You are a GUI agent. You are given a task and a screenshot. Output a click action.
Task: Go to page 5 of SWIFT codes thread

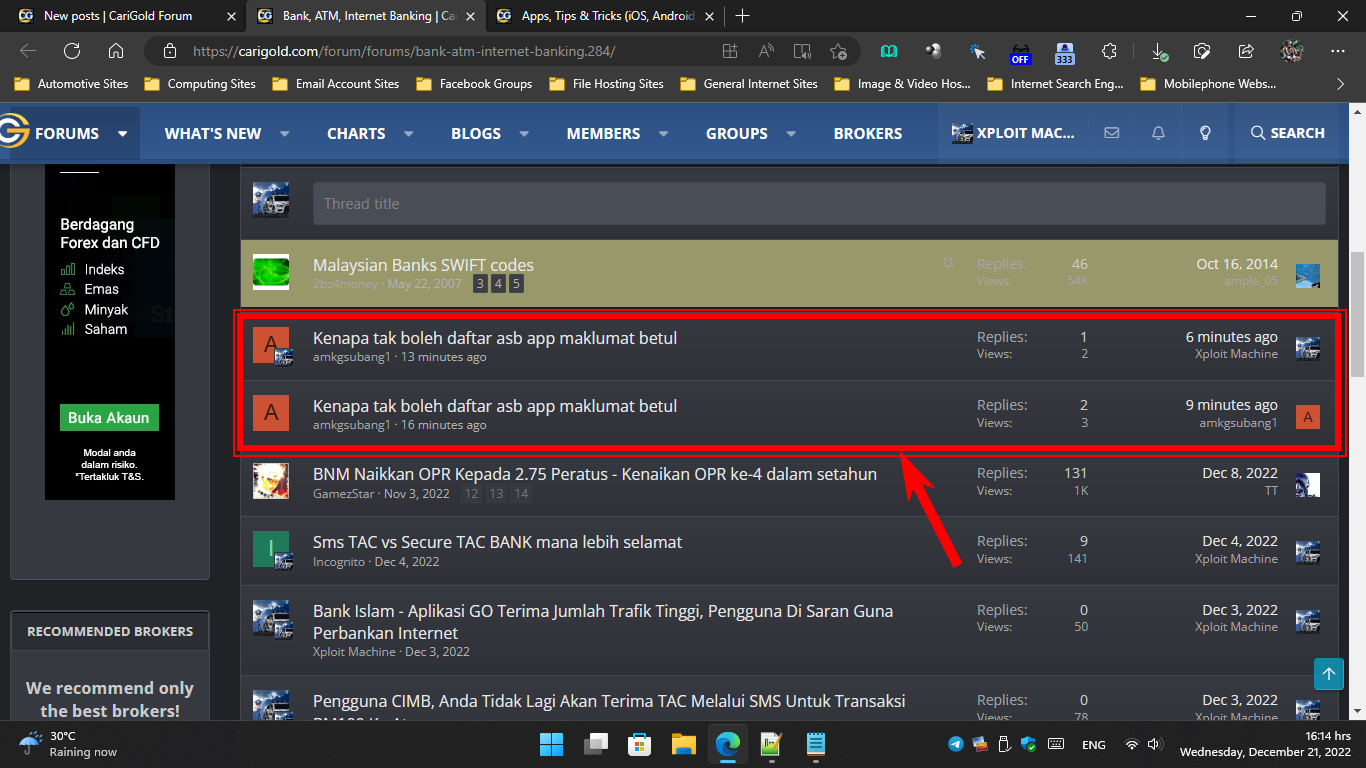[516, 285]
